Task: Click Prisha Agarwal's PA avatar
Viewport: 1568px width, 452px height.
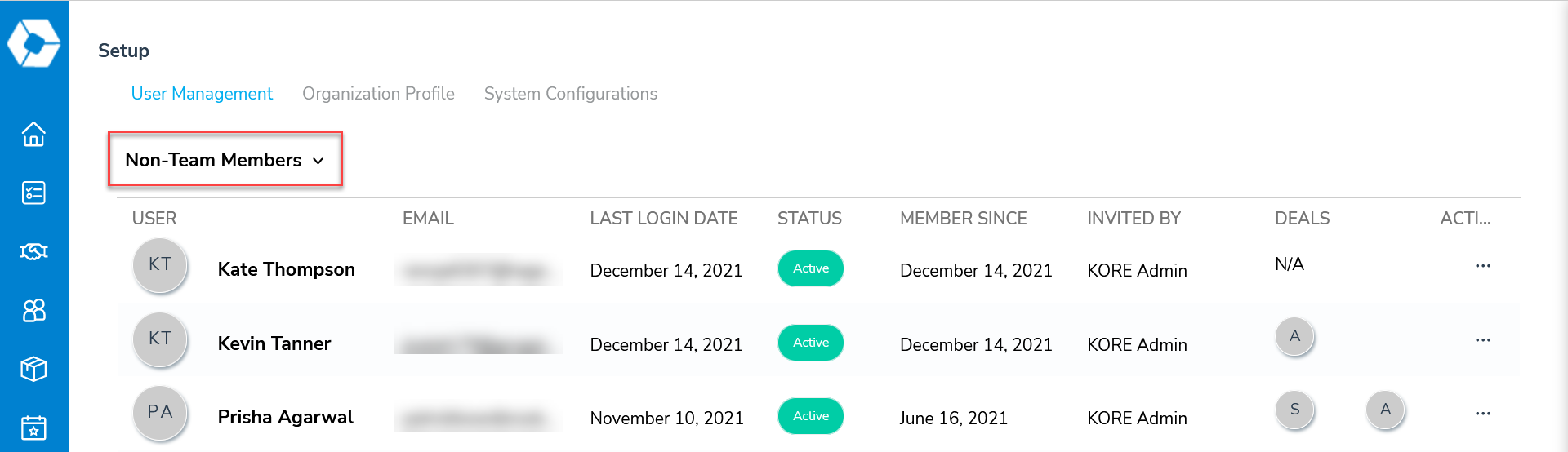Action: tap(160, 412)
